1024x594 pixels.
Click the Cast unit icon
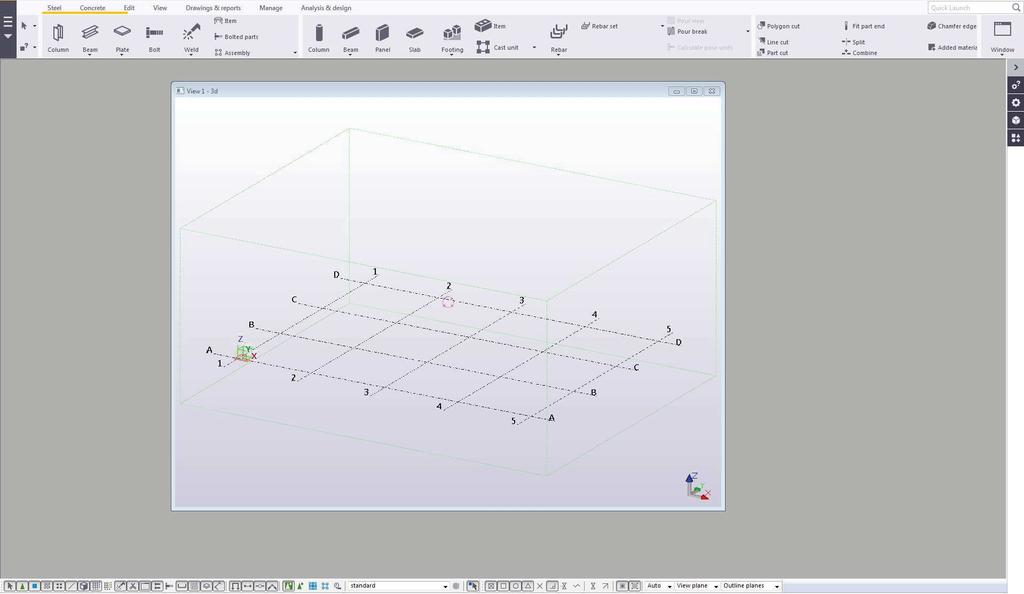pos(483,47)
